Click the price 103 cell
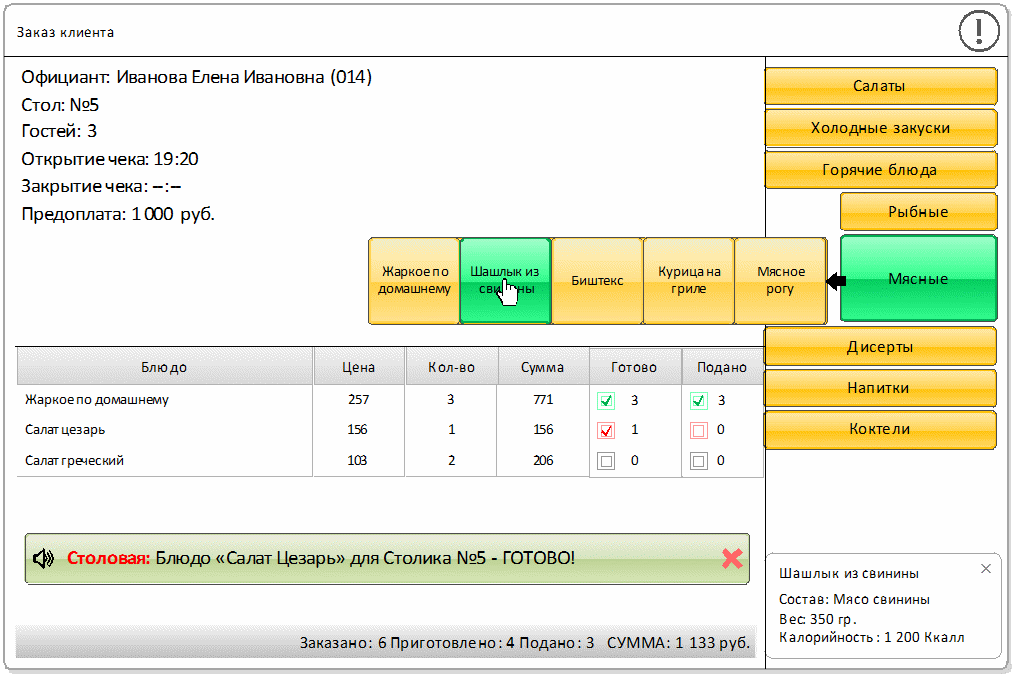The image size is (1016, 678). pyautogui.click(x=358, y=461)
